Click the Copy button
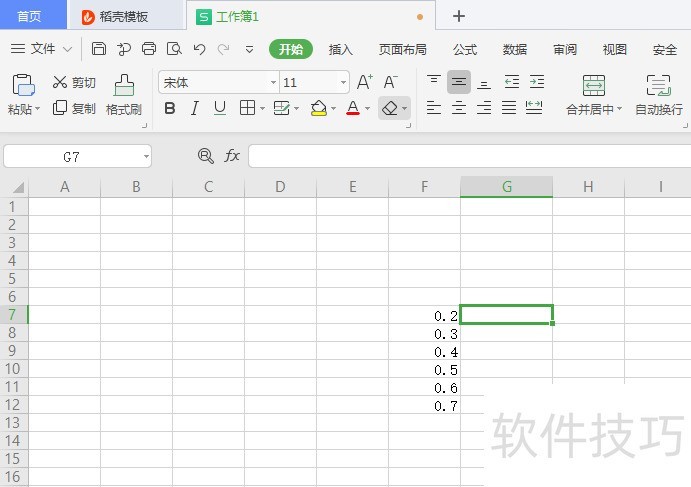This screenshot has width=691, height=487. [74, 108]
